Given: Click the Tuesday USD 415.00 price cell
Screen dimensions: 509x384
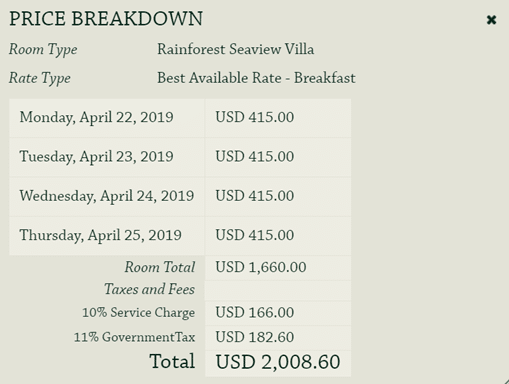Looking at the screenshot, I should point(278,157).
